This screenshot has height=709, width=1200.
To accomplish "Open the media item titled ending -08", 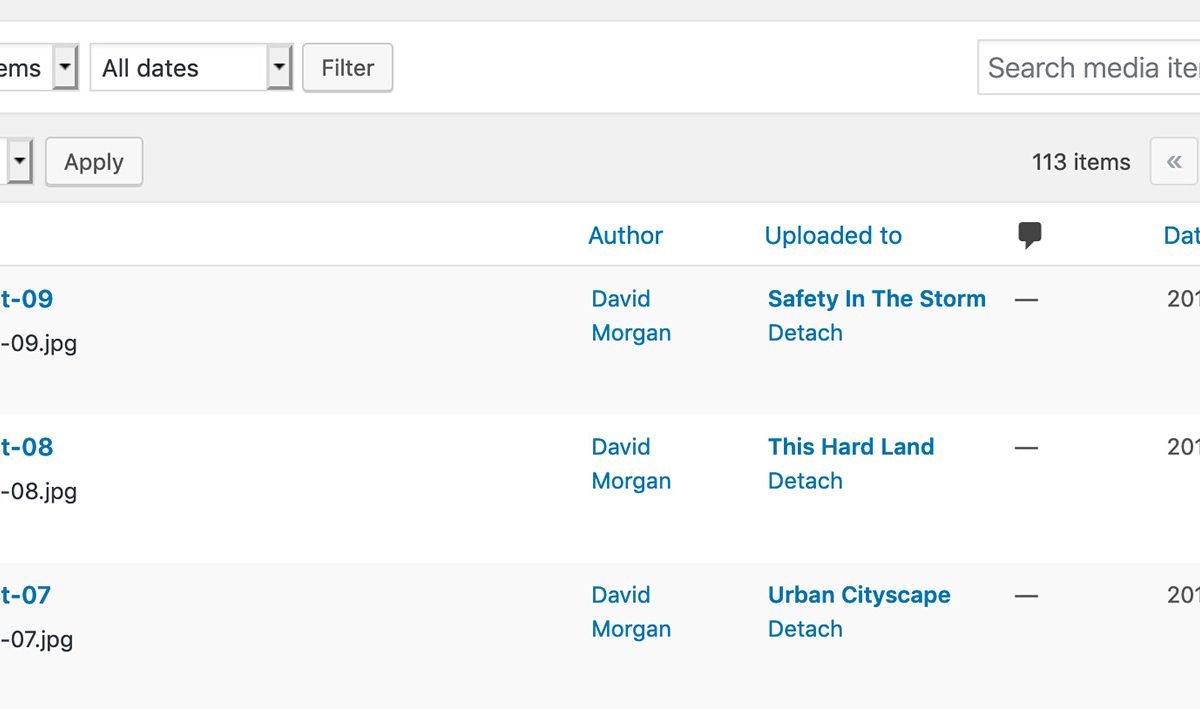I will tap(26, 447).
